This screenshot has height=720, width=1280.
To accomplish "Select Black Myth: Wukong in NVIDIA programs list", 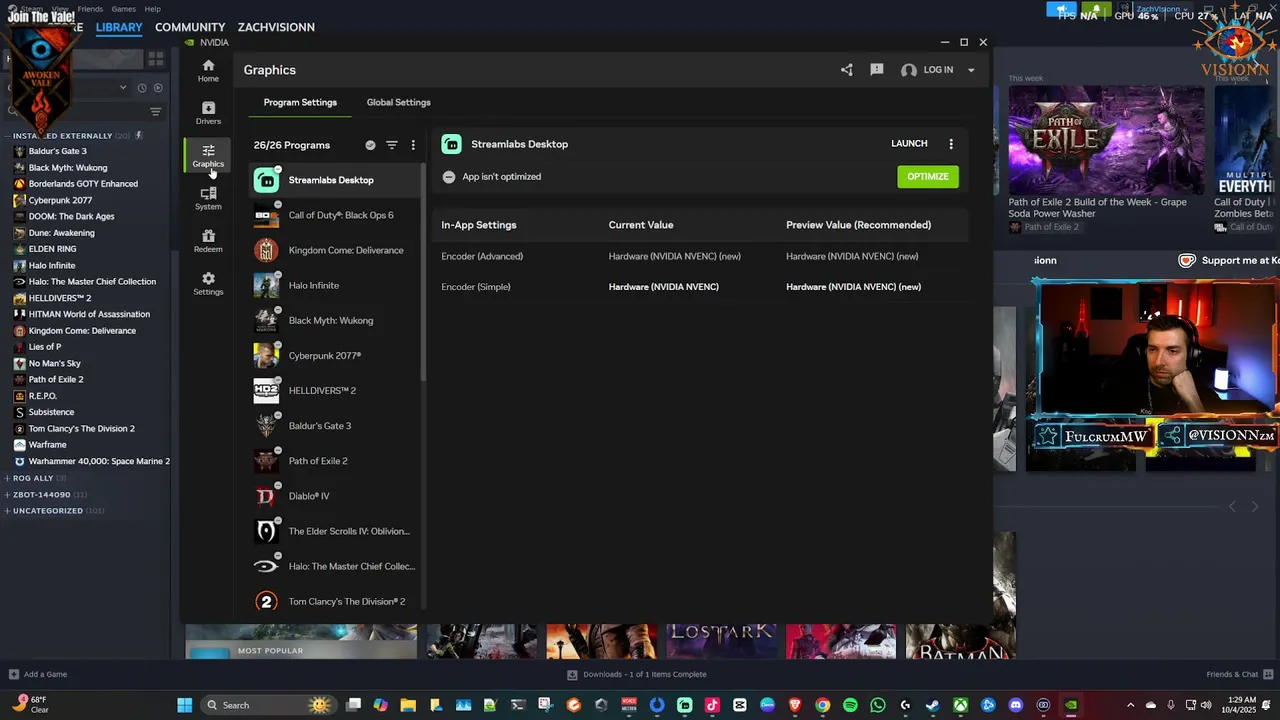I will (x=333, y=320).
